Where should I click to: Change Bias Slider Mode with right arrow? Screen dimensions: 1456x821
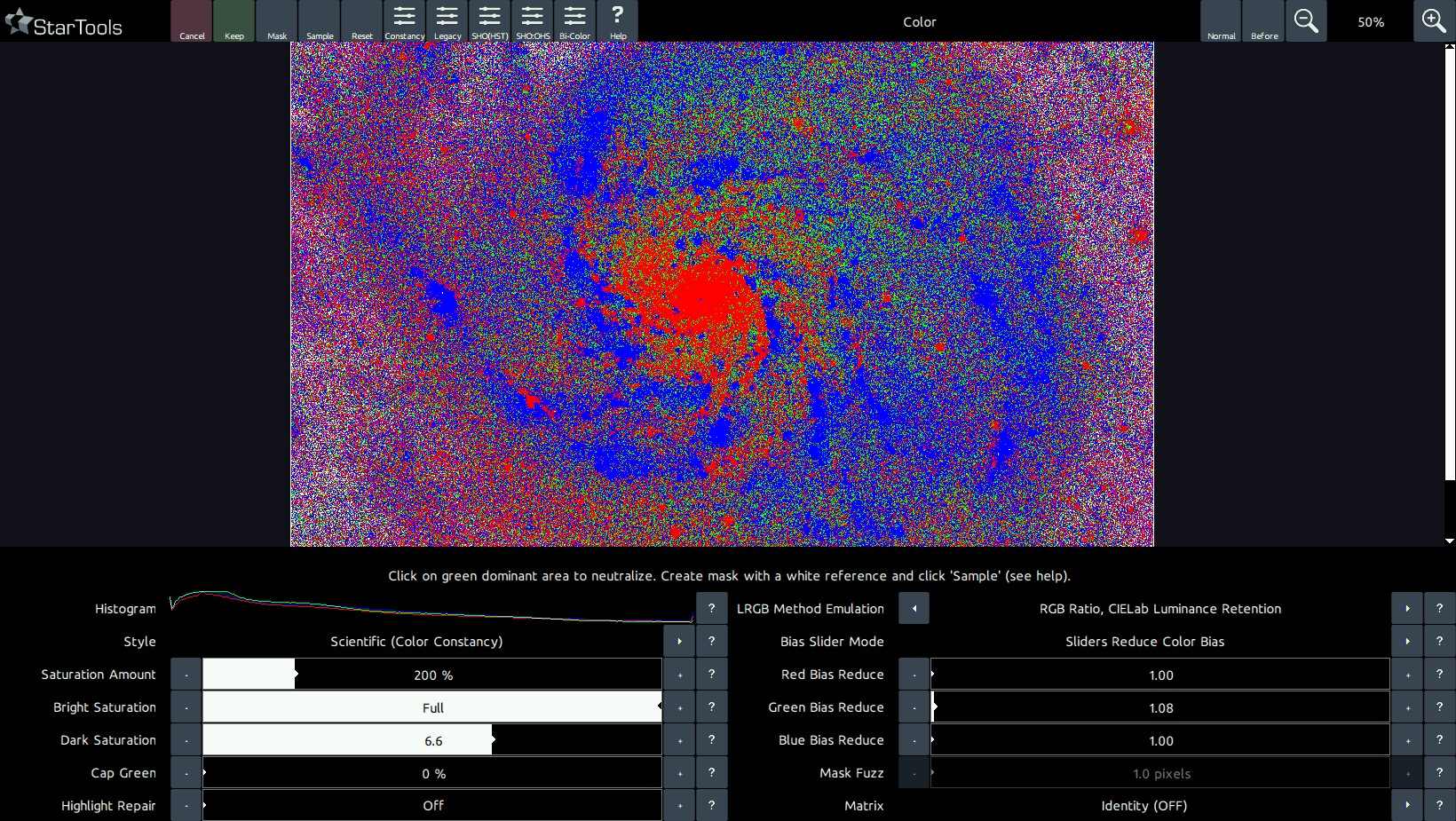pyautogui.click(x=1407, y=641)
